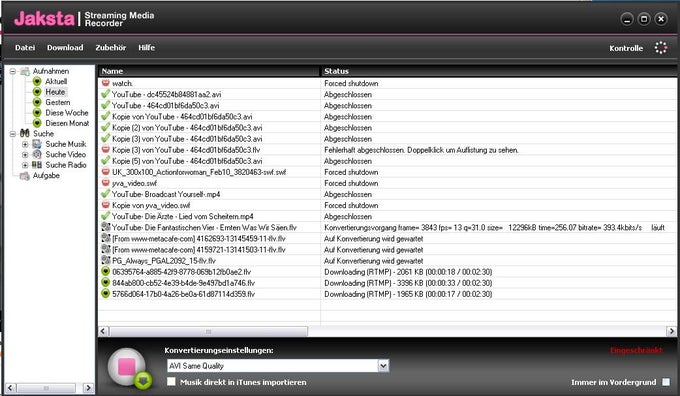Viewport: 680px width, 396px height.
Task: Expand the Suche Video node
Action: click(25, 154)
